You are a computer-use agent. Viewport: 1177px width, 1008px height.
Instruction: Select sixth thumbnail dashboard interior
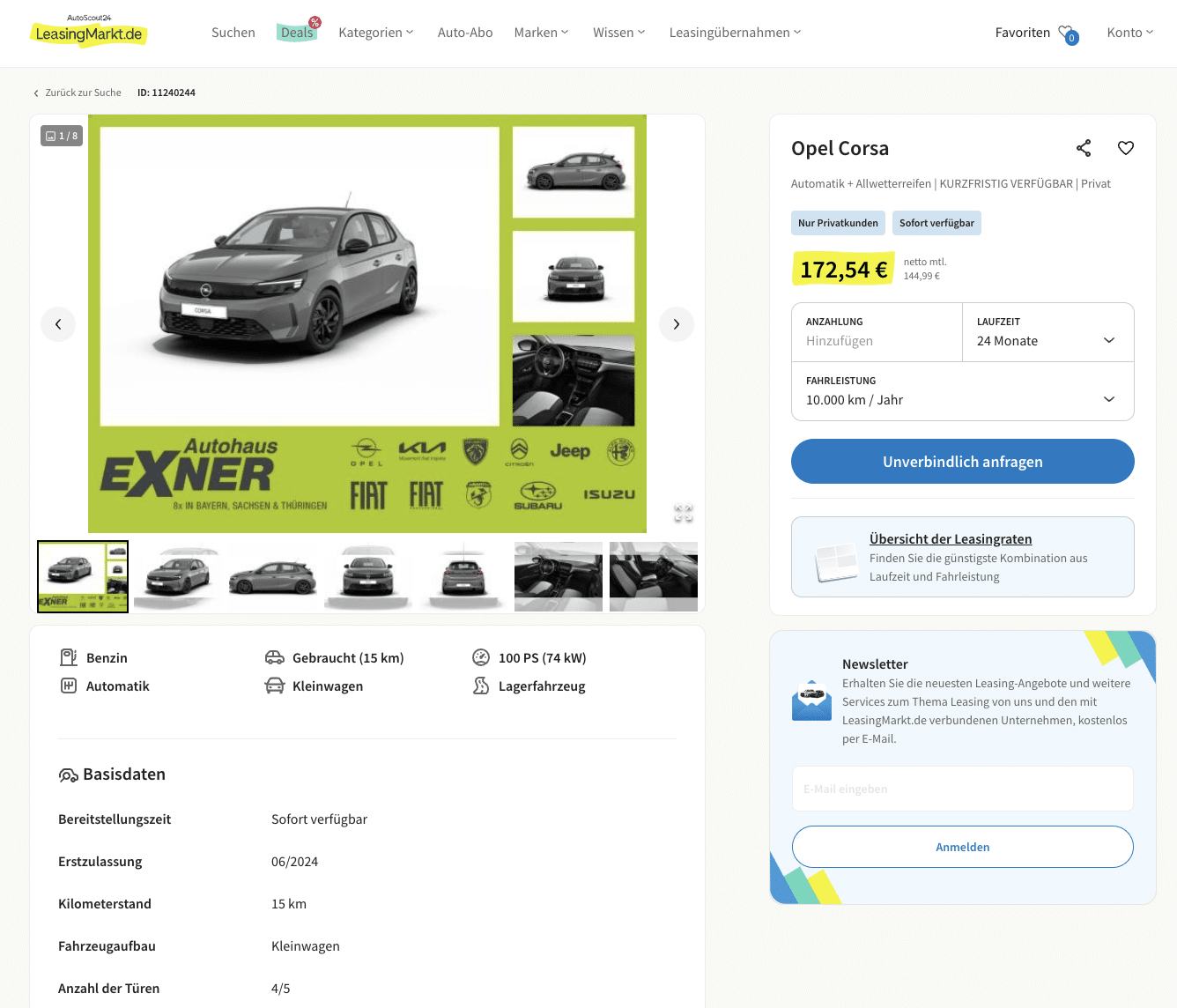559,576
